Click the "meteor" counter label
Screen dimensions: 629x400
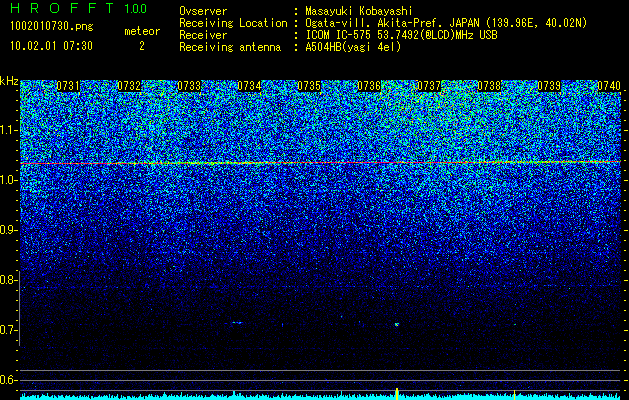[x=142, y=31]
